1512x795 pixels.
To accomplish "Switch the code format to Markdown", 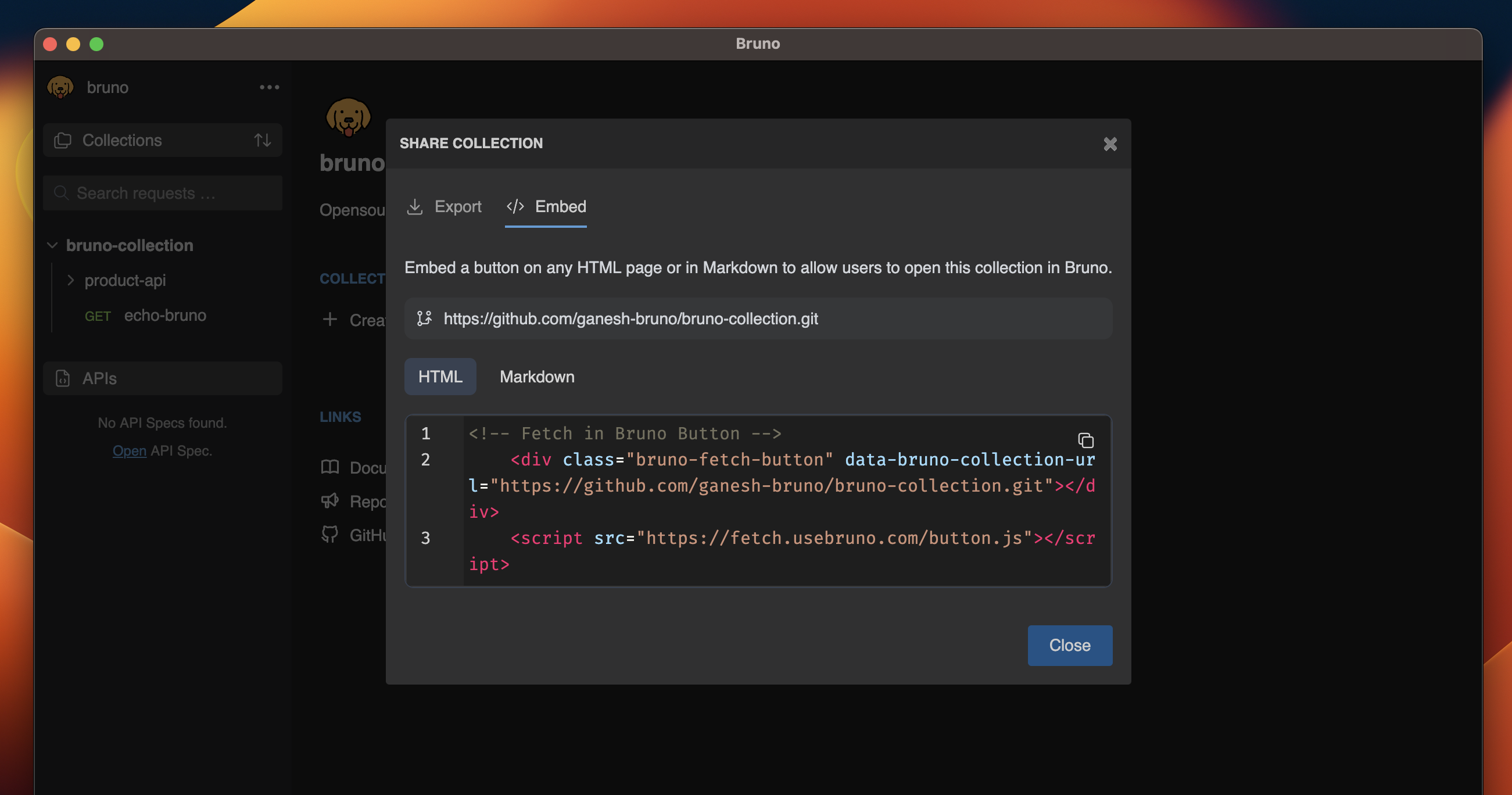I will 536,377.
